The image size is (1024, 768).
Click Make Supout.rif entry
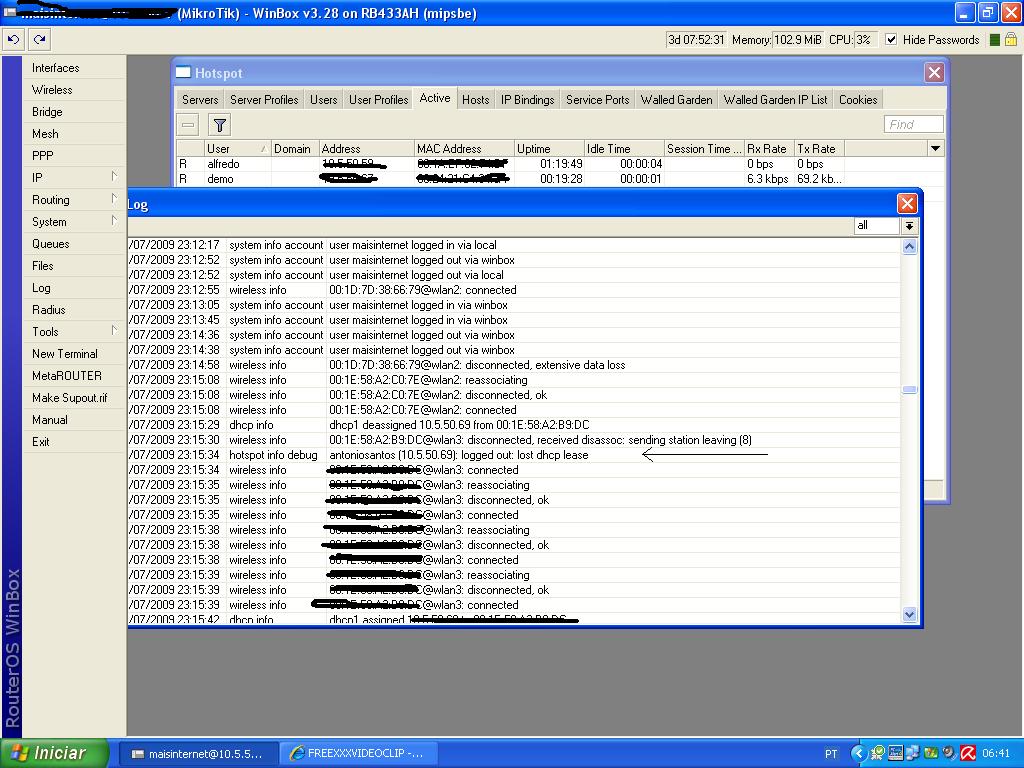click(x=69, y=398)
